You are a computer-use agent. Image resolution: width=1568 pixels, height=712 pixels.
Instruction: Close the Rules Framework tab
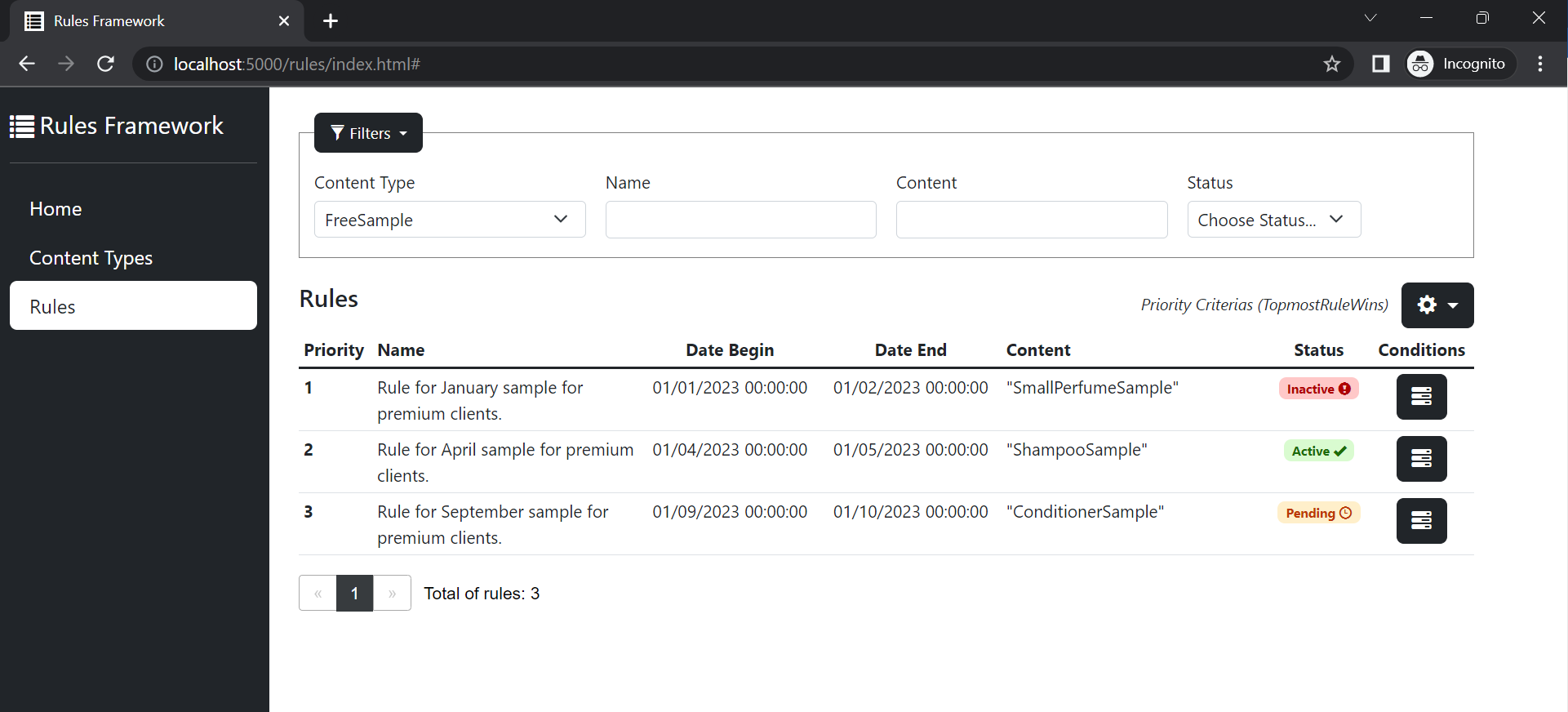click(284, 21)
